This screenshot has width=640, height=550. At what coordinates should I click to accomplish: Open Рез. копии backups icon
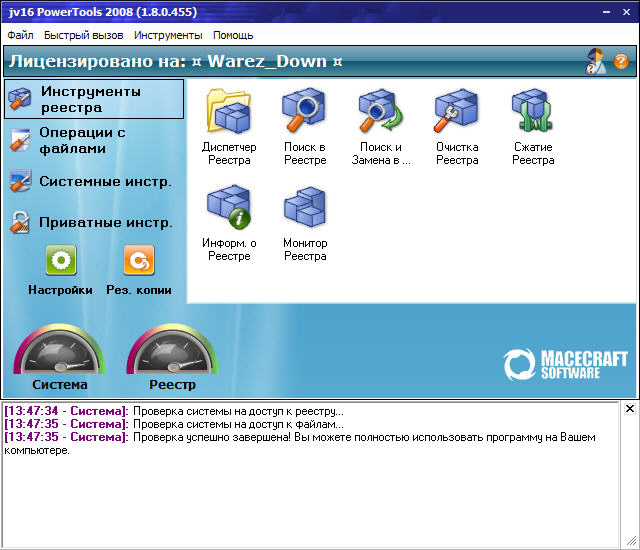tap(139, 261)
